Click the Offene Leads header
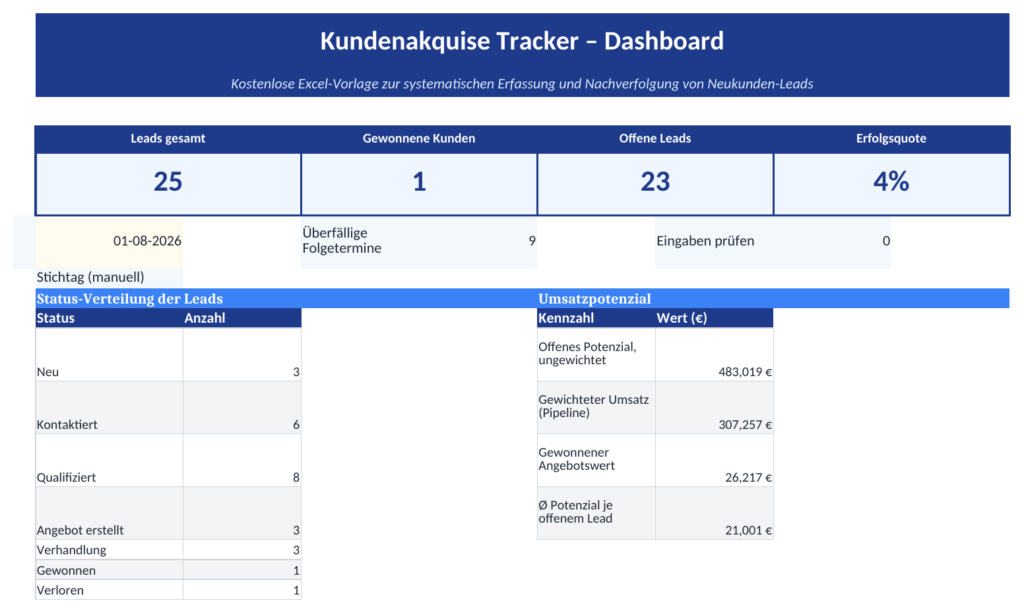The height and width of the screenshot is (613, 1024). pos(655,138)
